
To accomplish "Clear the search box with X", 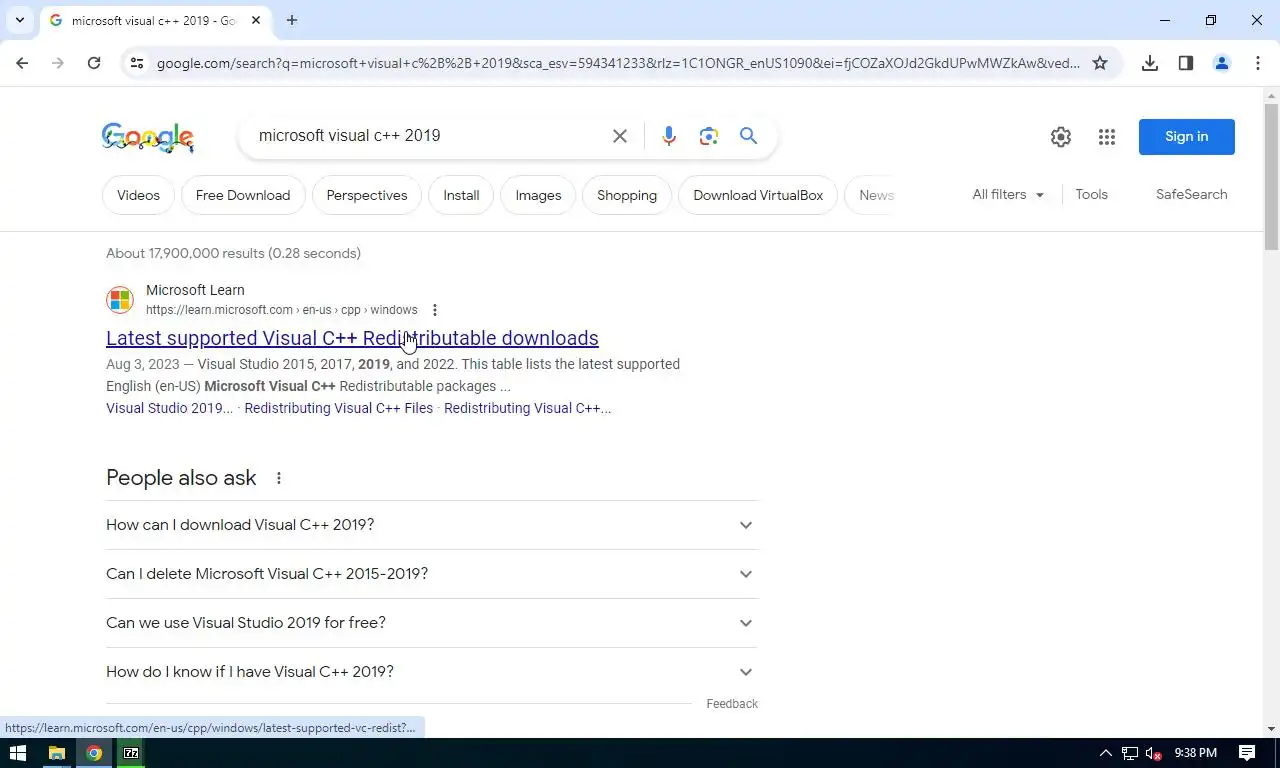I will (x=620, y=136).
